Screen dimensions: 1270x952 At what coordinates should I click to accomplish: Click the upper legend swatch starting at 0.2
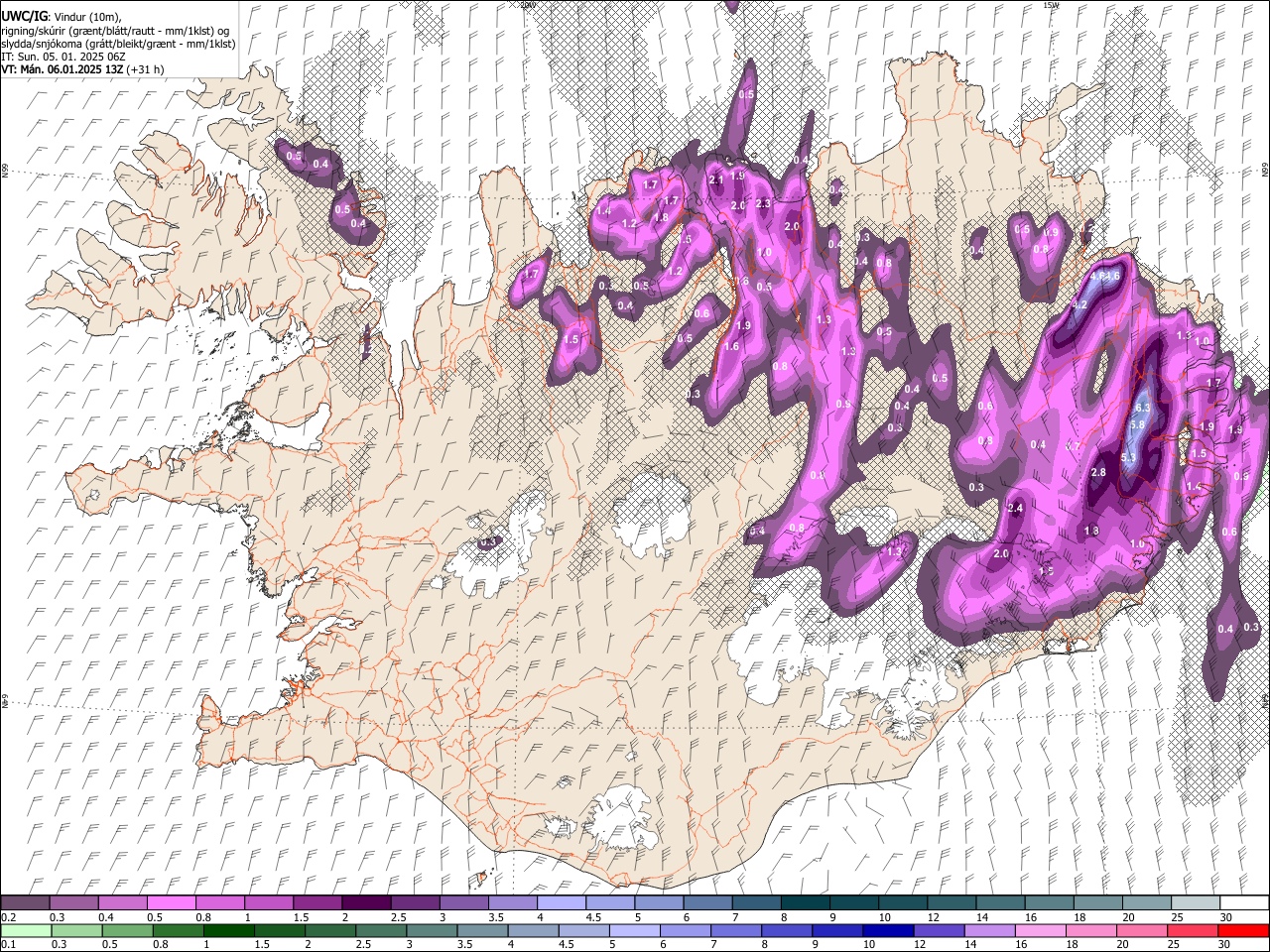tap(25, 902)
